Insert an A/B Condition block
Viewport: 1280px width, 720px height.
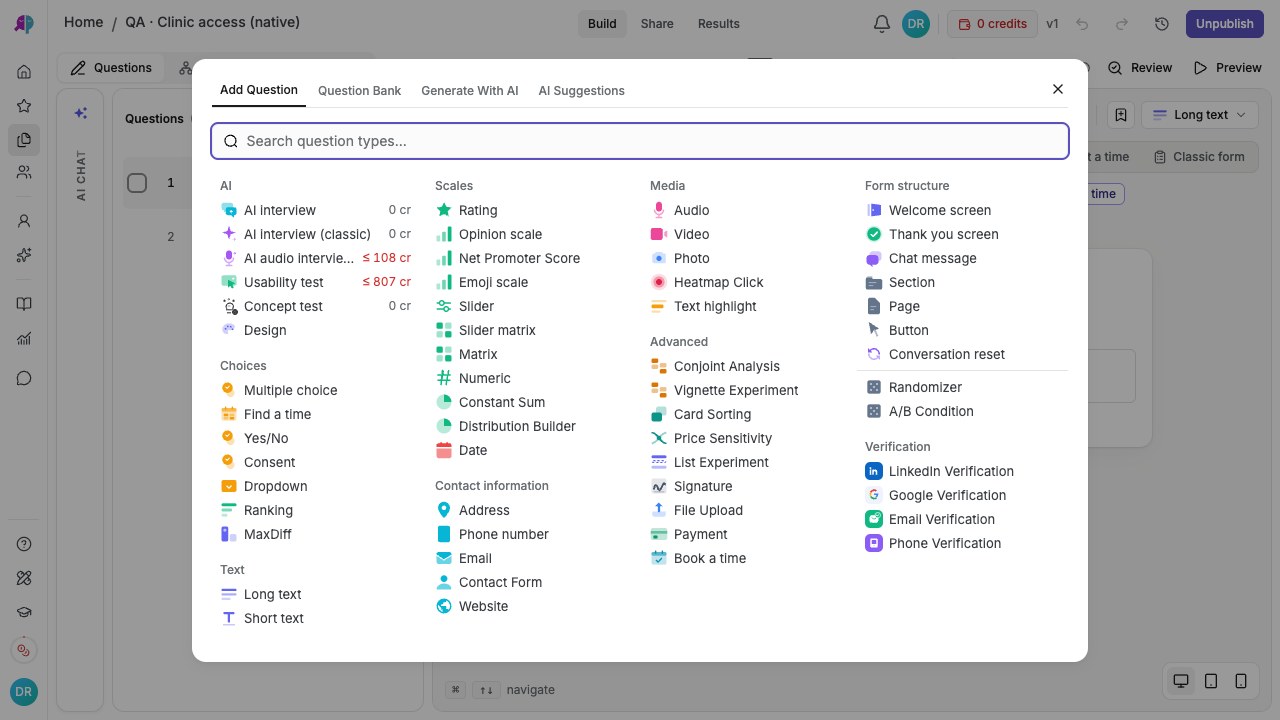[960, 411]
